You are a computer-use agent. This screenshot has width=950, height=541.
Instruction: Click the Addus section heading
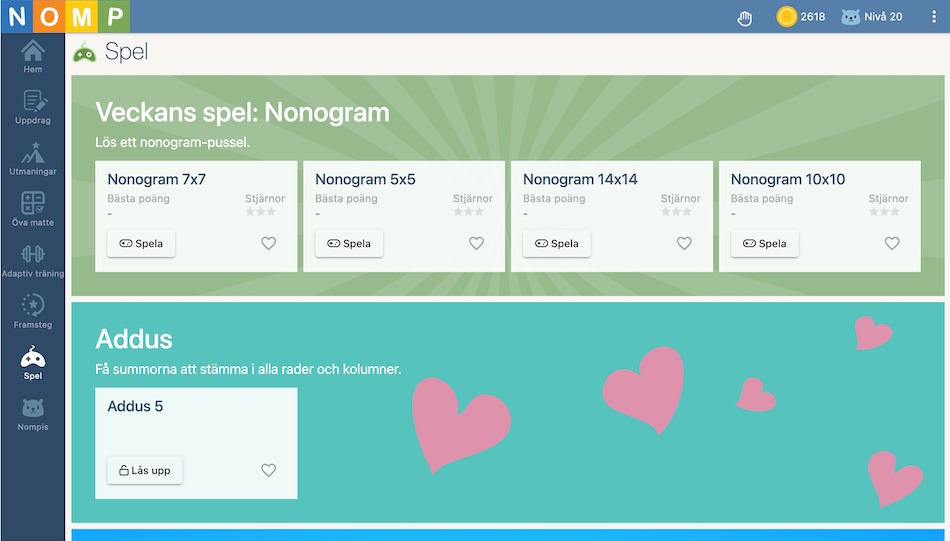(x=134, y=339)
